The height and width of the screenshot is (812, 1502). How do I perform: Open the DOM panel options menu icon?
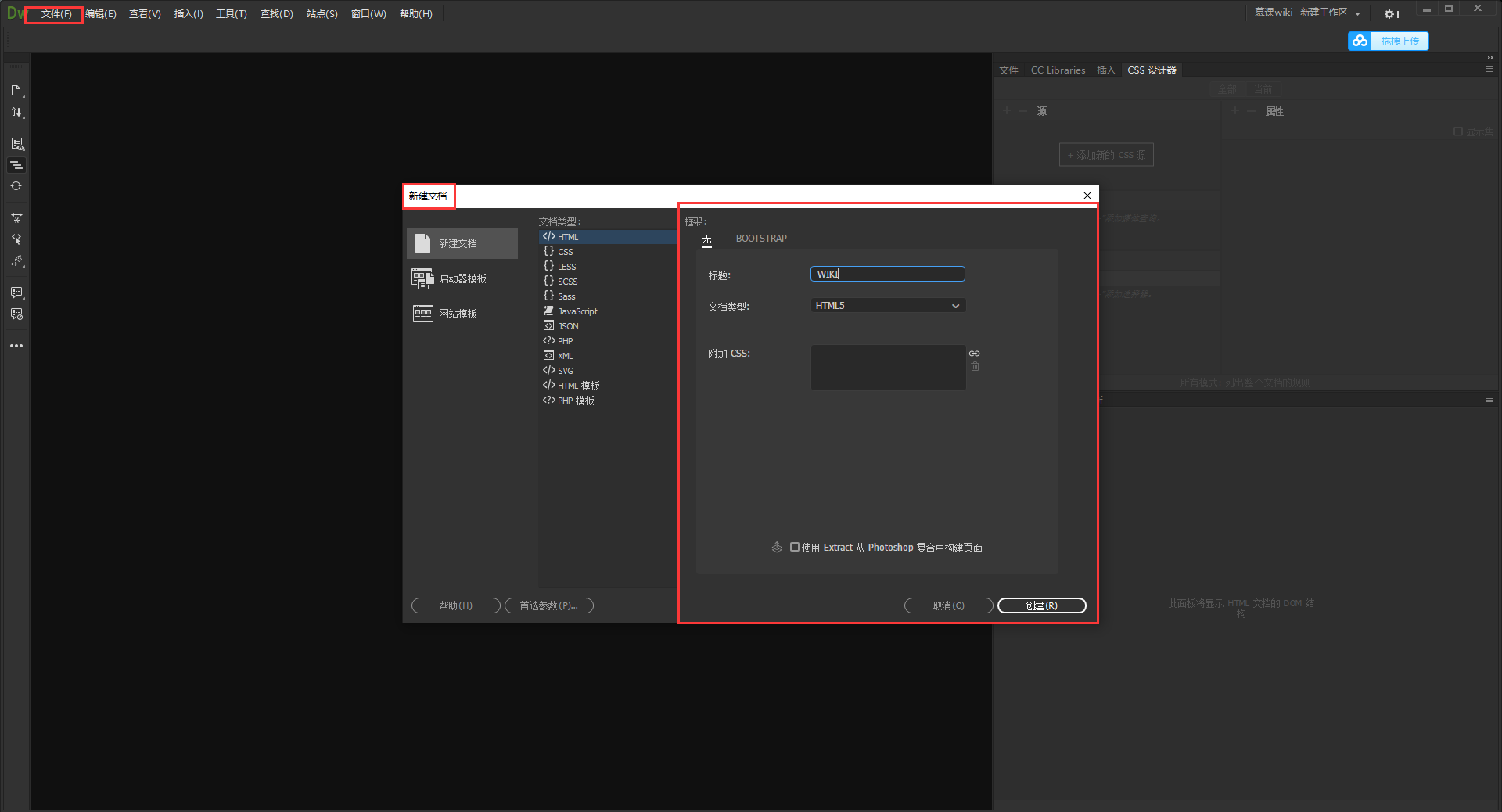pos(1489,400)
